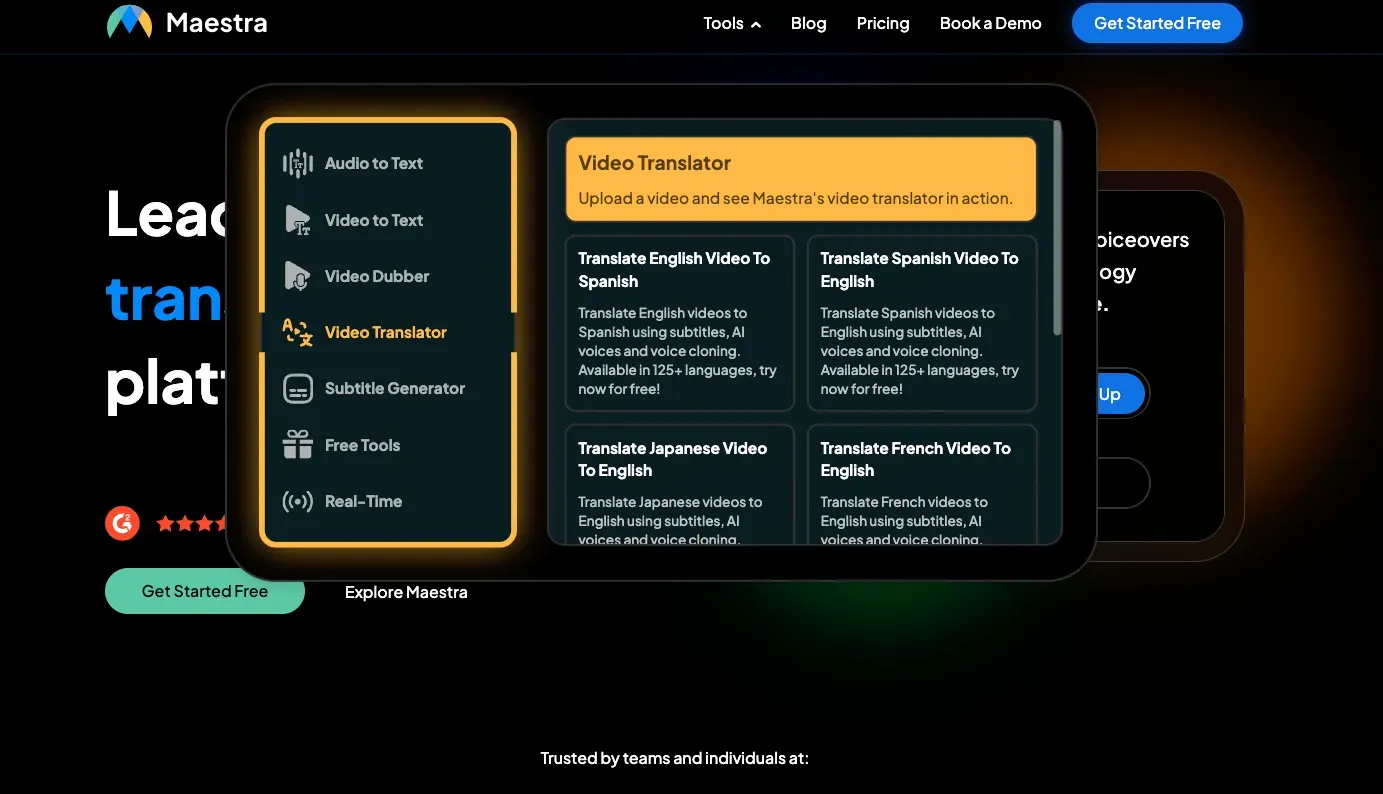Select Video Dubber tab label
Viewport: 1383px width, 794px height.
377,276
